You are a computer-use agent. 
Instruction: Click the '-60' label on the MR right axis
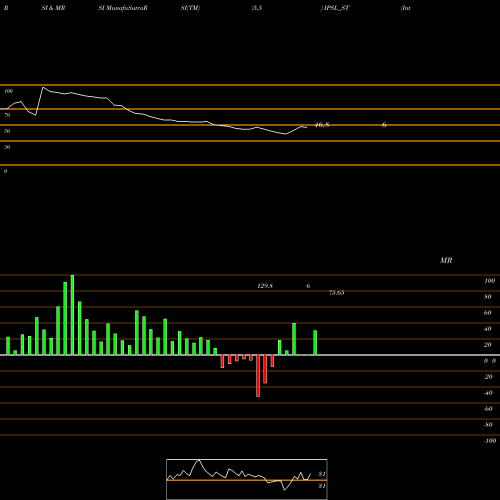pos(488,409)
